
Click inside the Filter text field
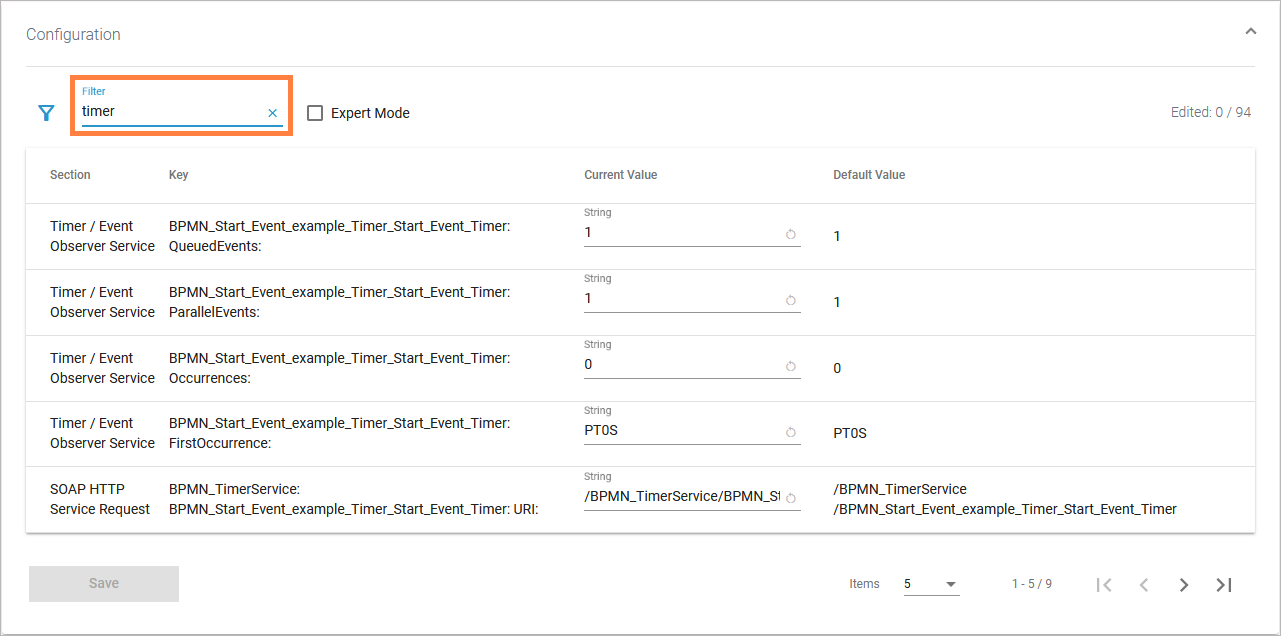(x=170, y=110)
